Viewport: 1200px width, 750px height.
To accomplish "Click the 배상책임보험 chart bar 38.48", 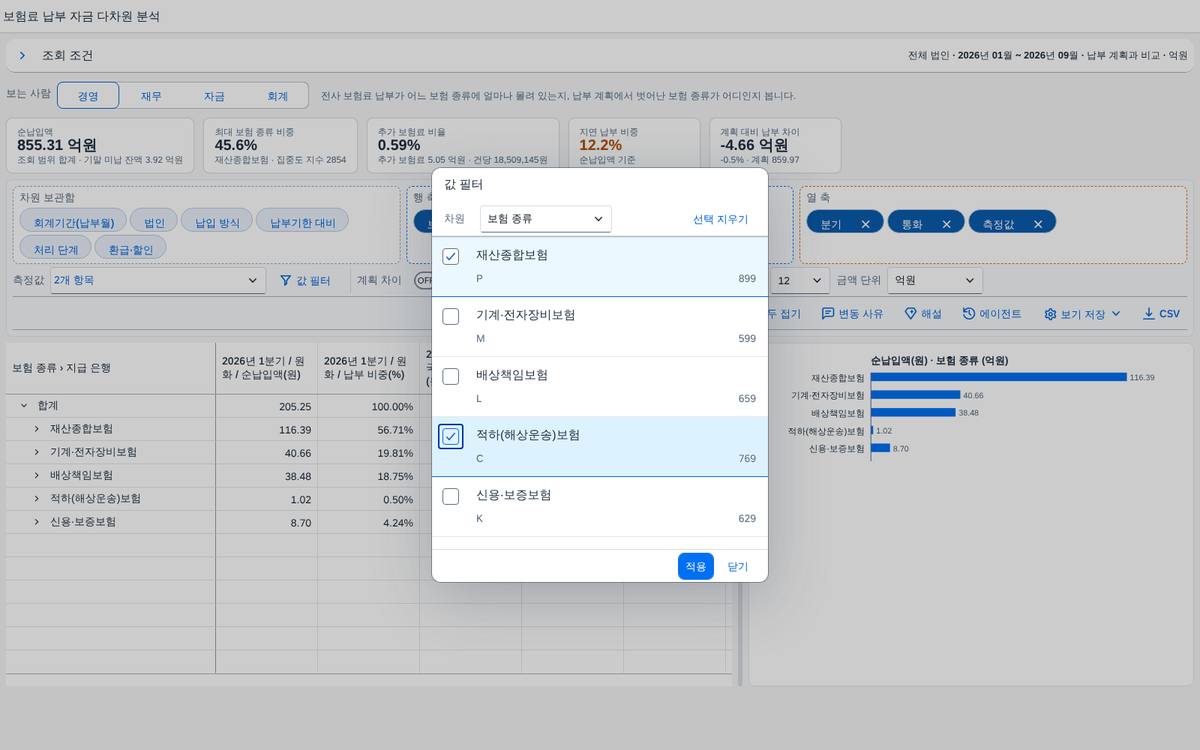I will (x=913, y=412).
